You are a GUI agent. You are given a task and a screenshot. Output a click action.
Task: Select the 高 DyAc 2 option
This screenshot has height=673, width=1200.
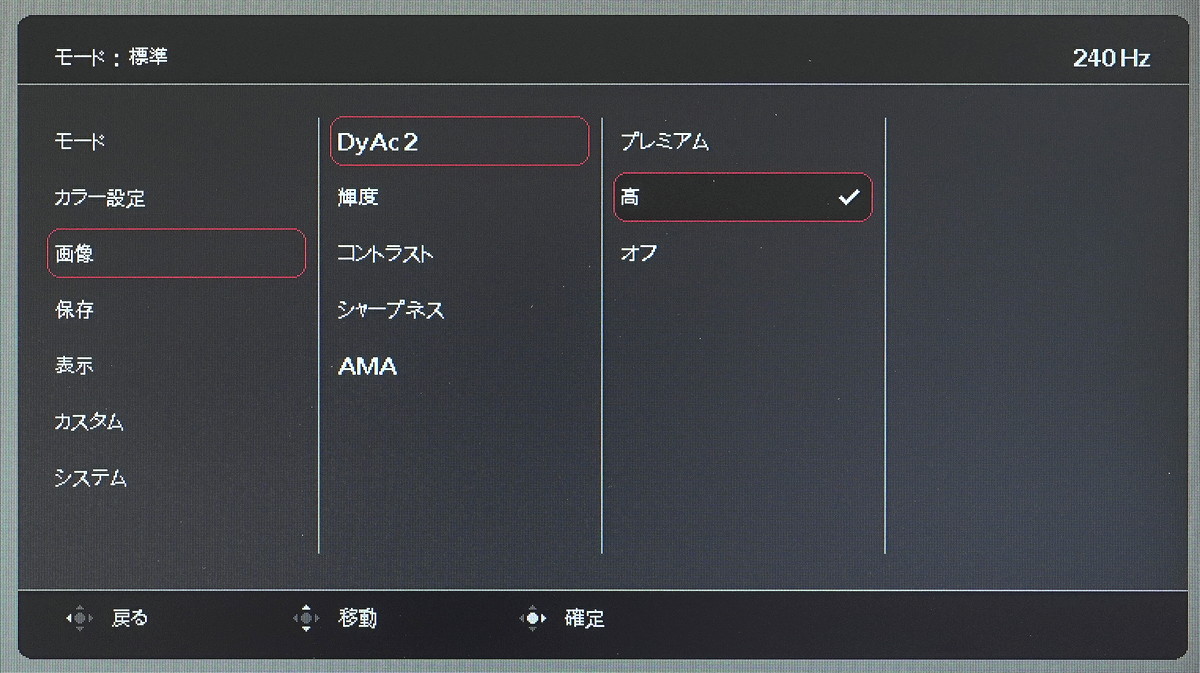(743, 198)
